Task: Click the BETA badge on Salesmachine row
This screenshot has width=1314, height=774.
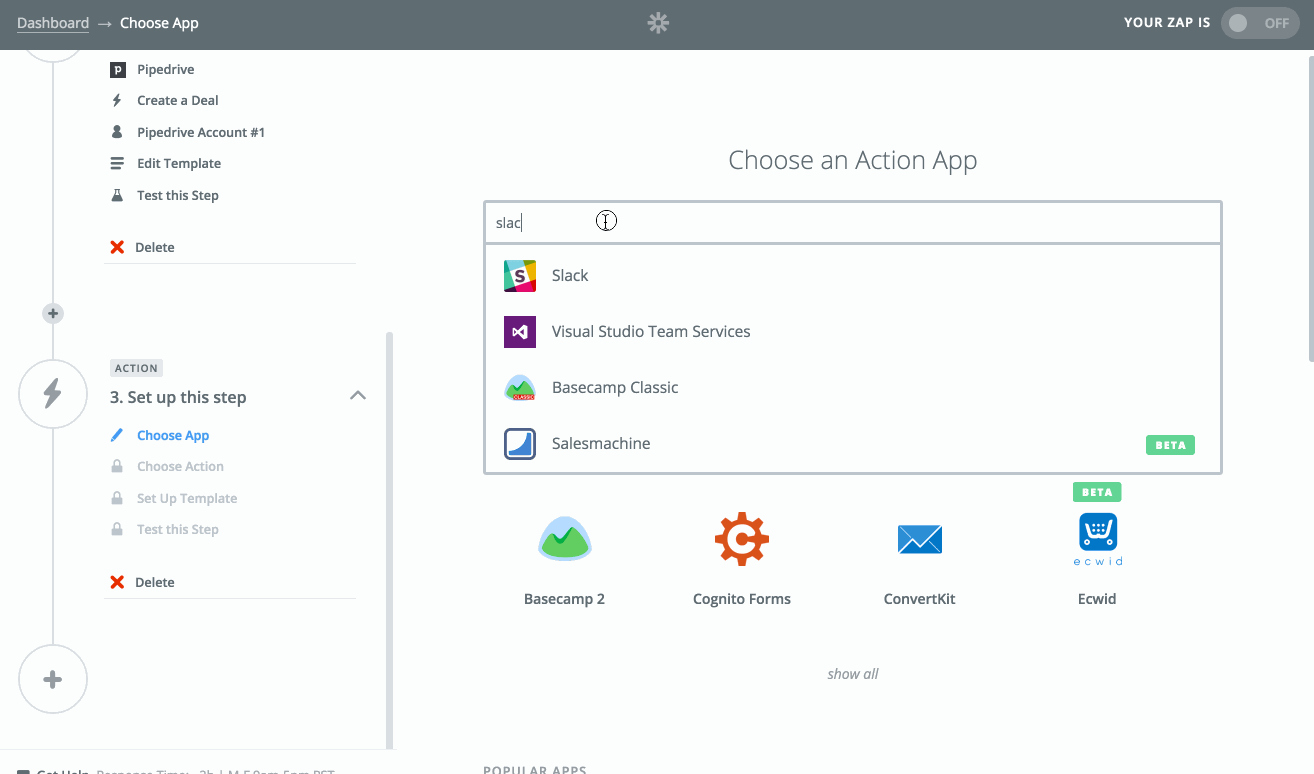Action: [1170, 445]
